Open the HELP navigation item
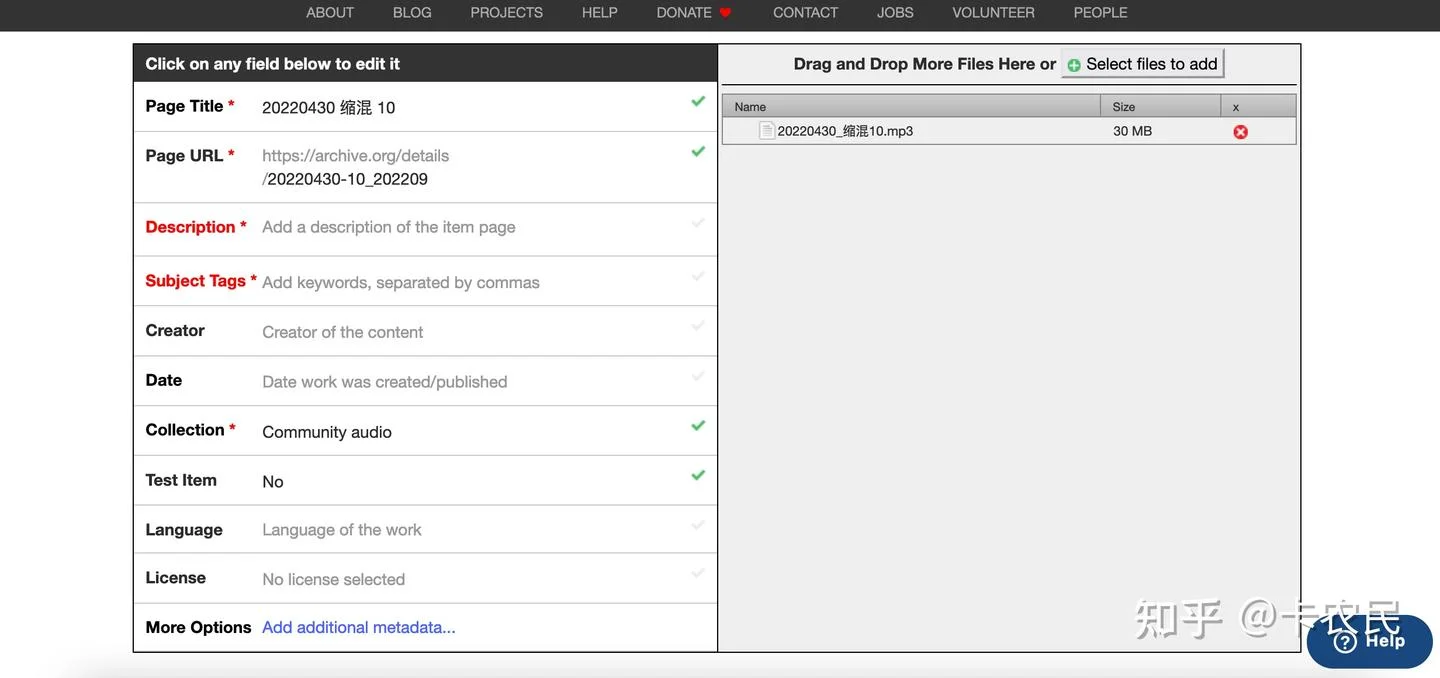 click(600, 12)
